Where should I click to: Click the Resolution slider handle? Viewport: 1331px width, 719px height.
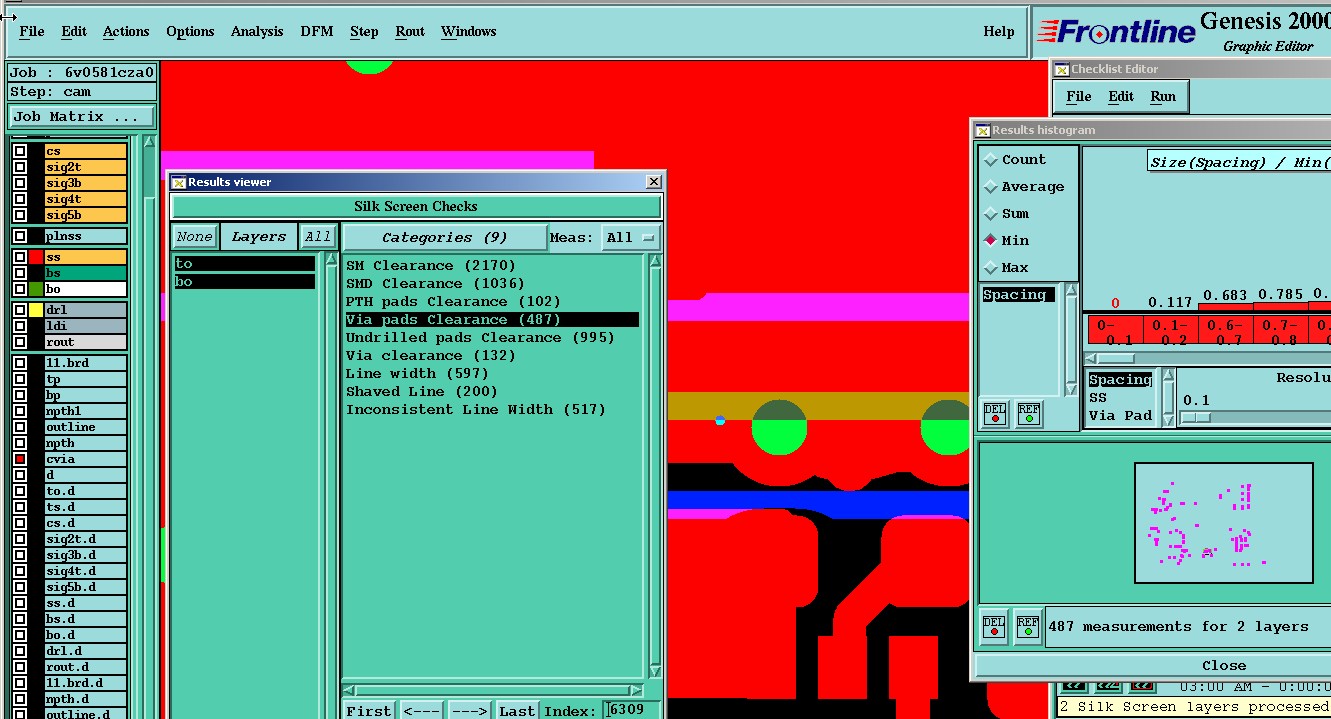[1196, 417]
